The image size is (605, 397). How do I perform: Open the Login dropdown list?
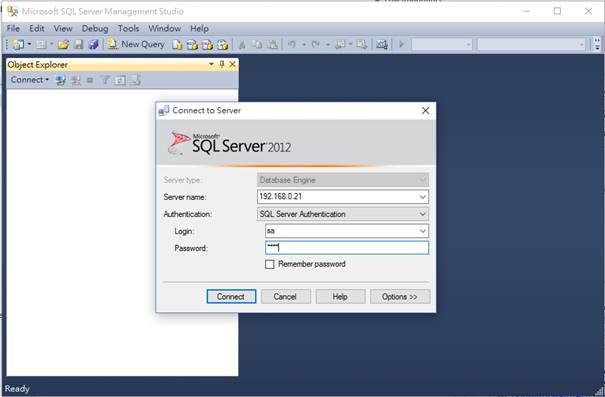tap(422, 231)
